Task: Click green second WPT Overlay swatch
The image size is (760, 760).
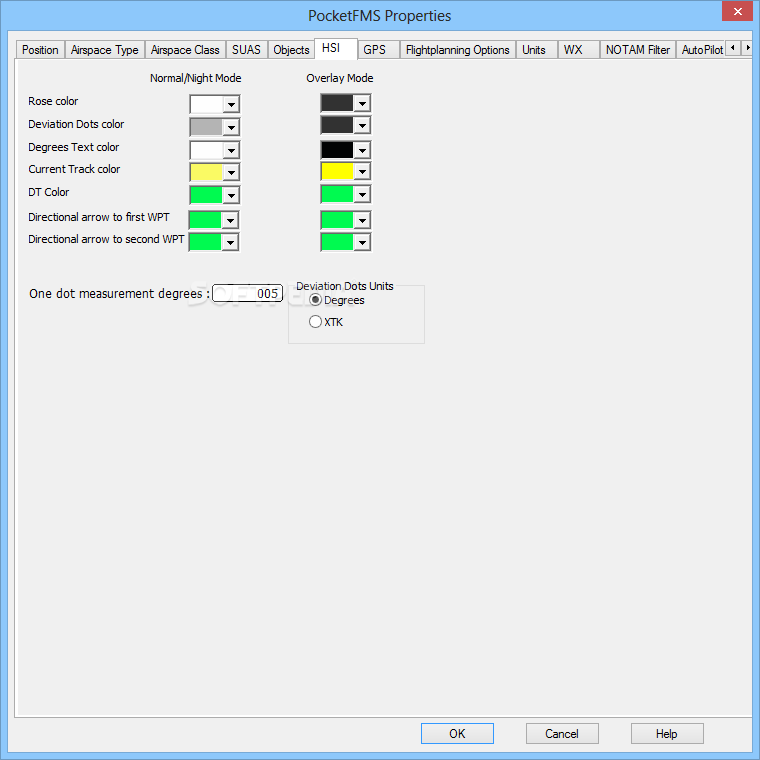Action: [337, 242]
